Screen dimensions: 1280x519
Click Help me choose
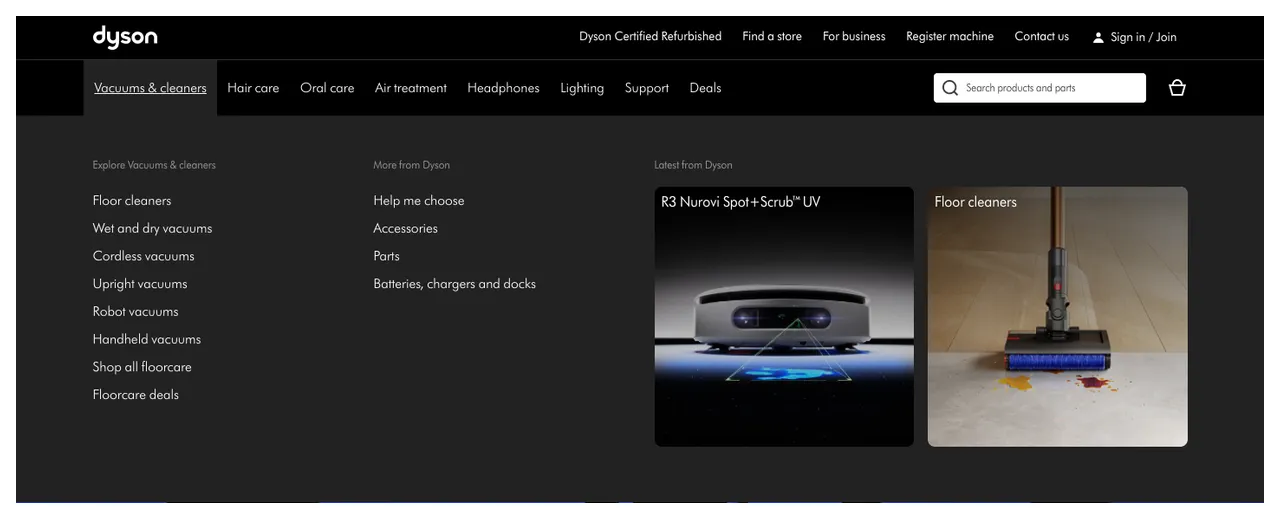tap(419, 201)
